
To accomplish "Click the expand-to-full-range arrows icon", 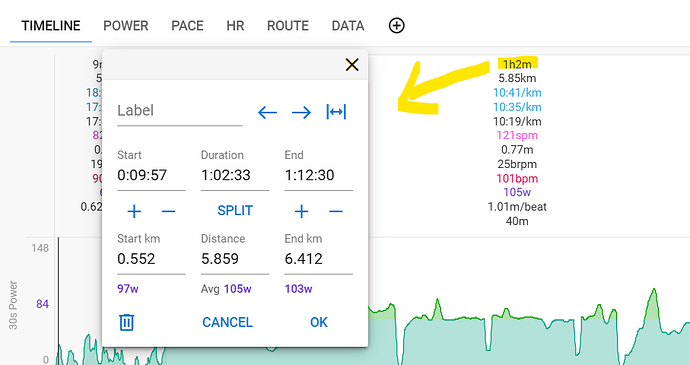I will tap(336, 112).
